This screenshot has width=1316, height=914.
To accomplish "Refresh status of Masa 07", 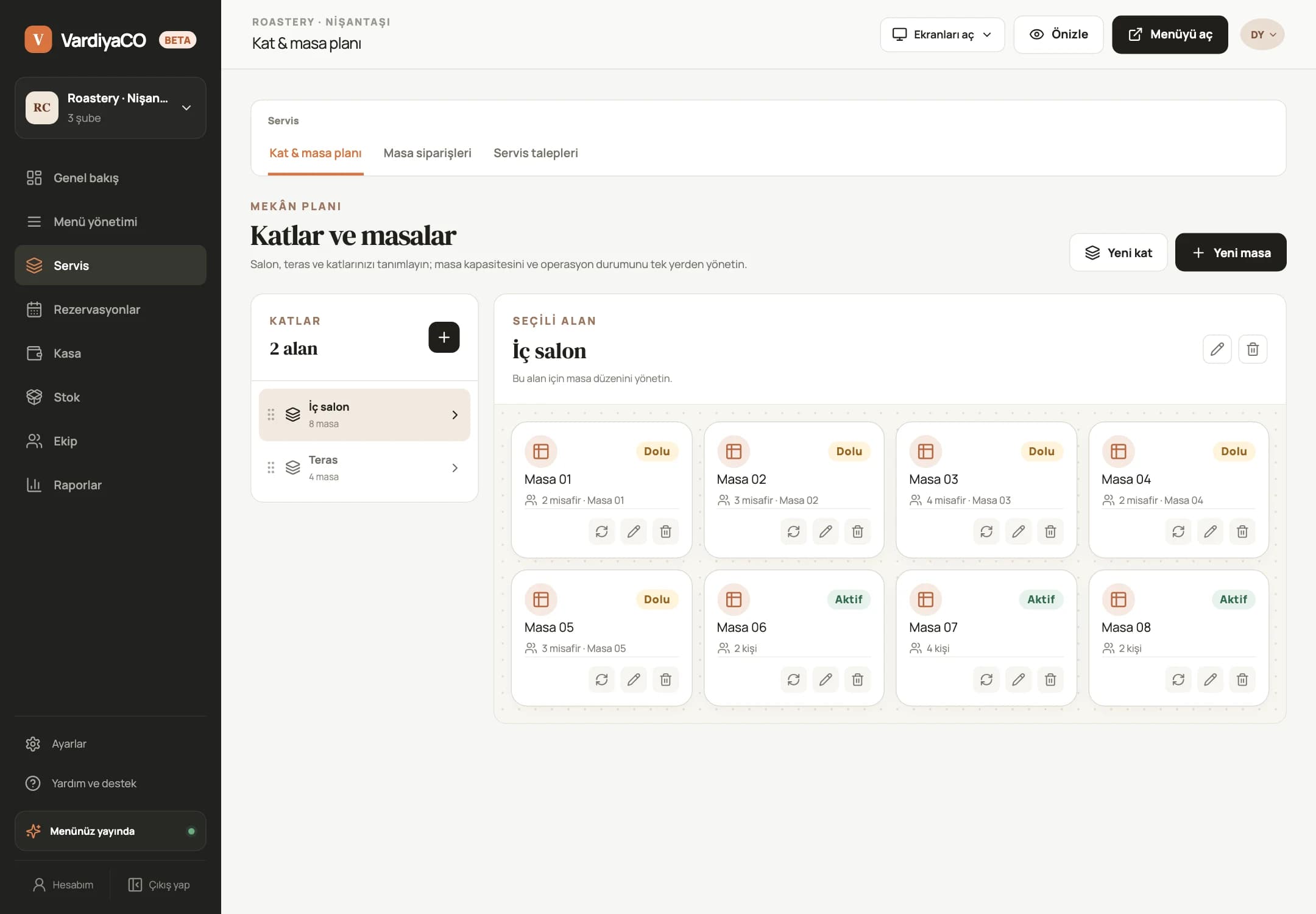I will click(x=986, y=679).
